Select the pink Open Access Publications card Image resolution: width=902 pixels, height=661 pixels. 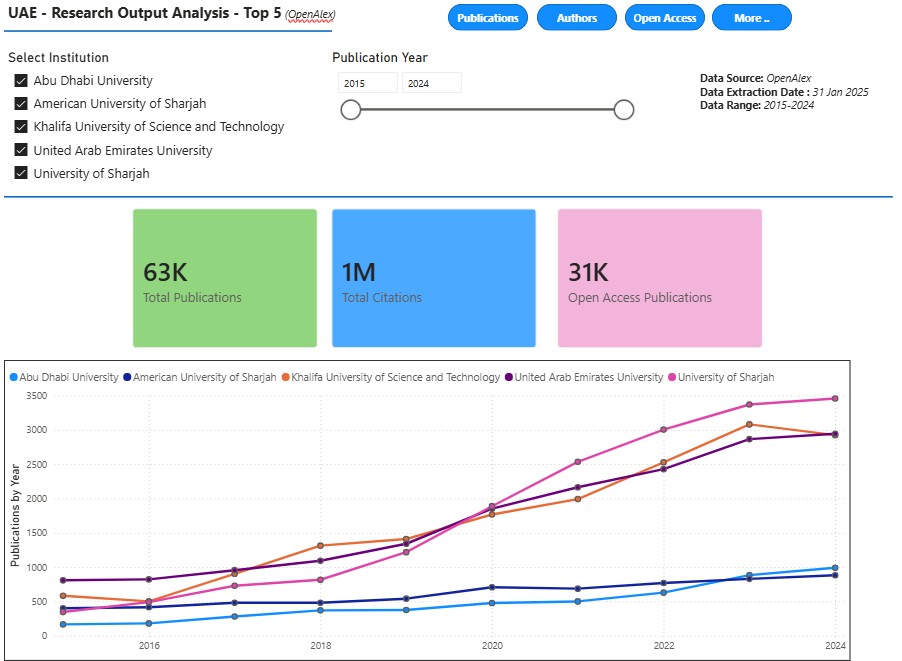point(659,278)
